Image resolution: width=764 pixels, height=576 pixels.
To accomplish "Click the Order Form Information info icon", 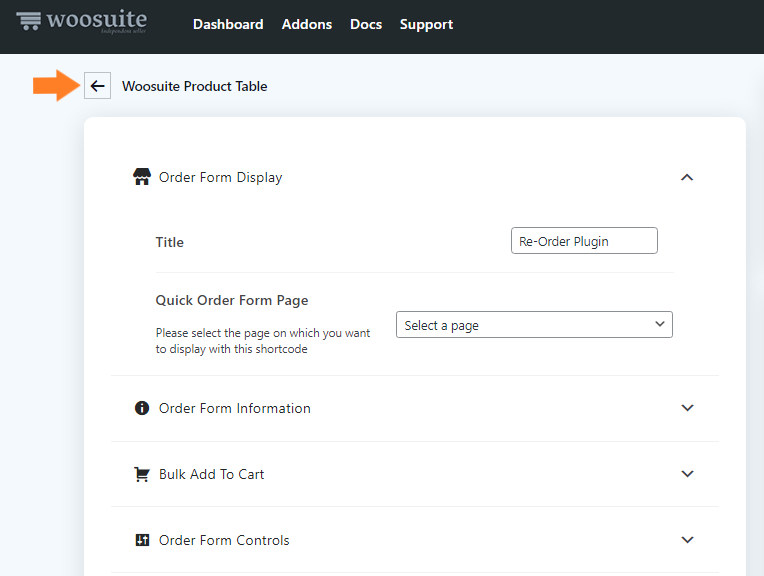I will point(142,408).
